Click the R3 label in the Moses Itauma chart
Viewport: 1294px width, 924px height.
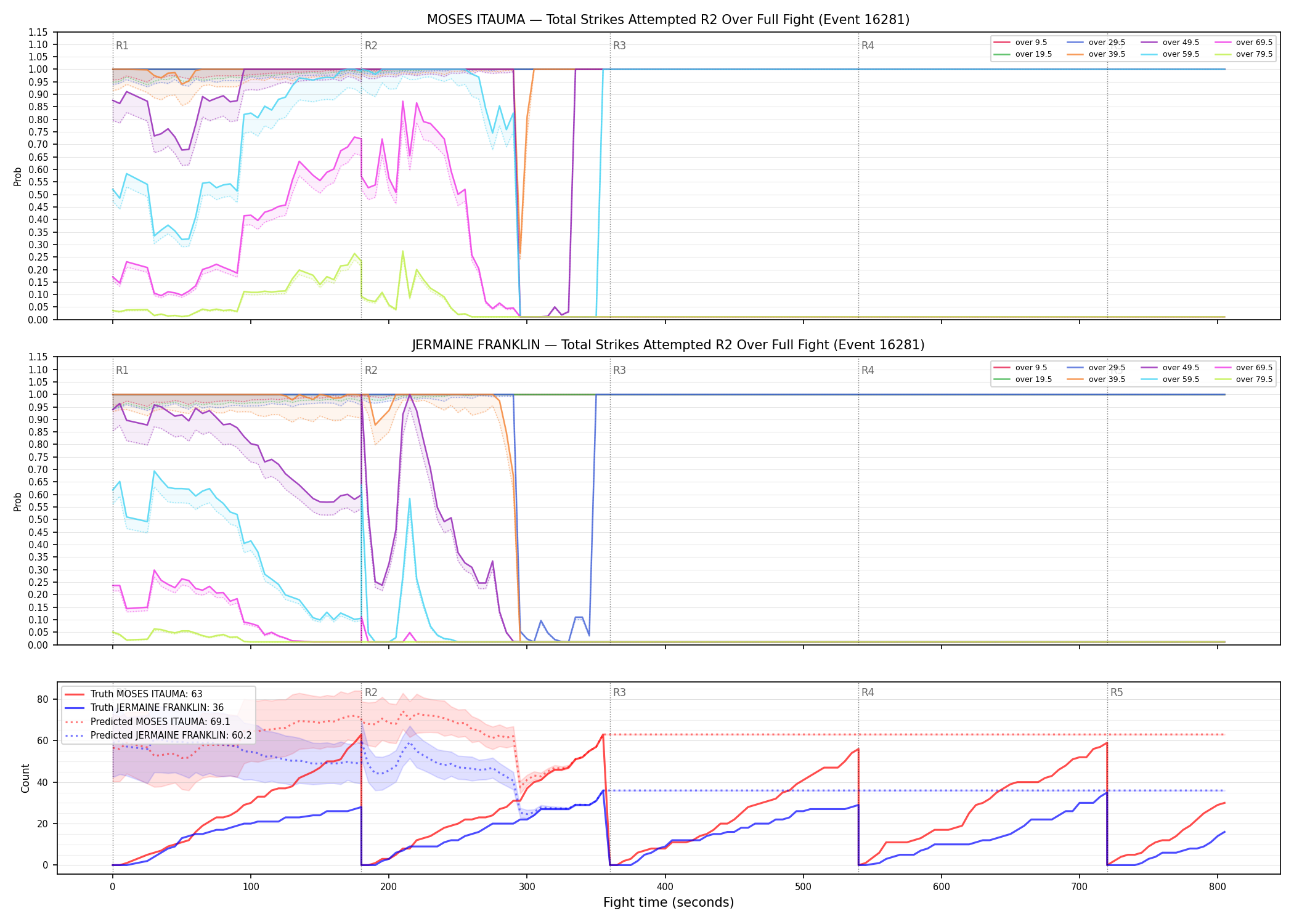click(x=619, y=46)
